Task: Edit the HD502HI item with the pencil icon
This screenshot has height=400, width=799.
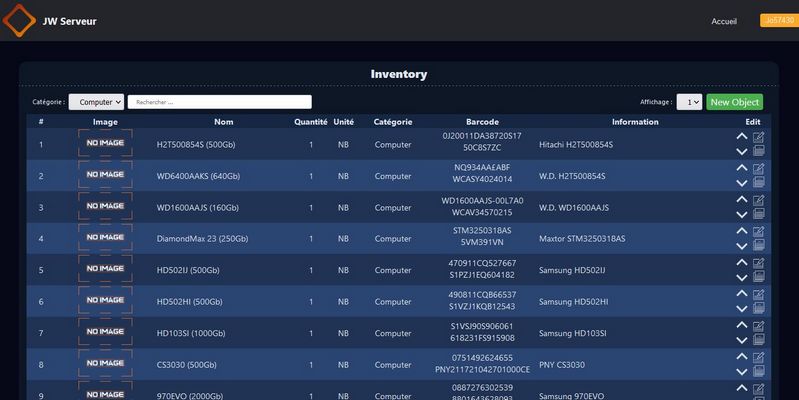Action: [758, 294]
